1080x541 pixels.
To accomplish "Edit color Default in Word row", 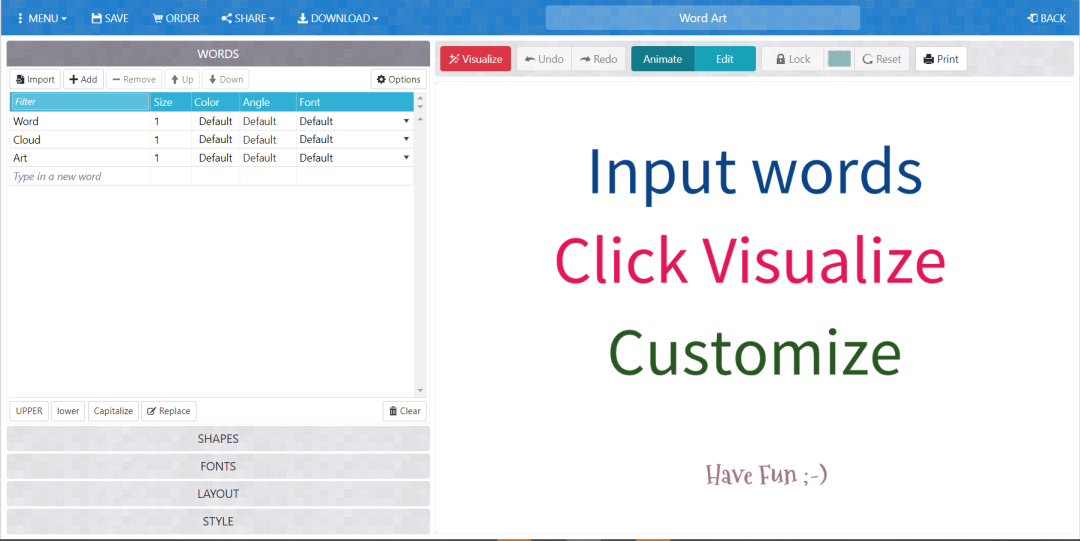I will (x=216, y=121).
